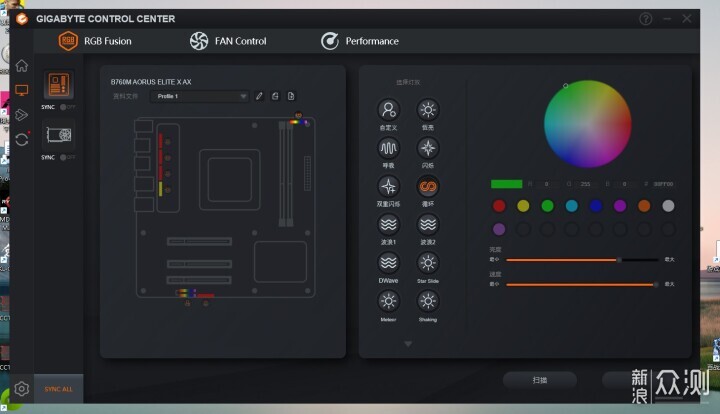Click the G value field showing 255
This screenshot has width=720, height=414.
[x=586, y=184]
